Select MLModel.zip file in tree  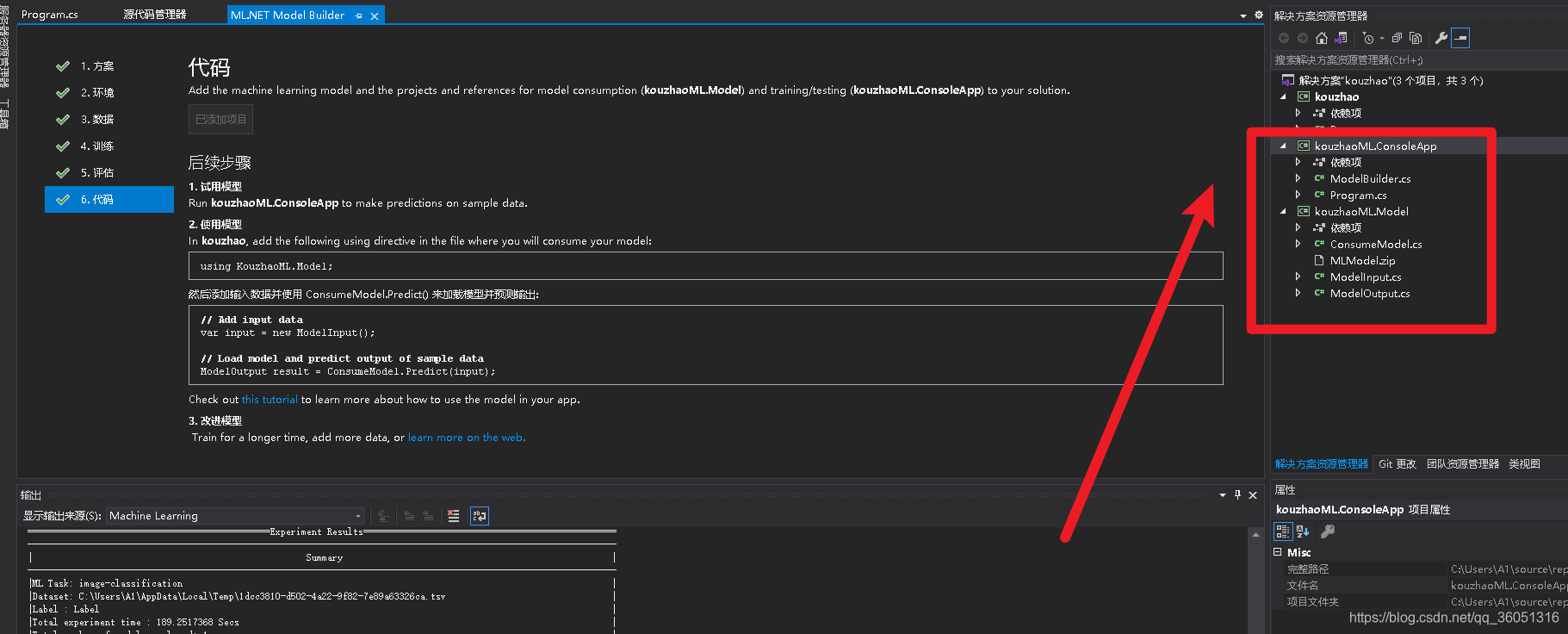pyautogui.click(x=1362, y=260)
